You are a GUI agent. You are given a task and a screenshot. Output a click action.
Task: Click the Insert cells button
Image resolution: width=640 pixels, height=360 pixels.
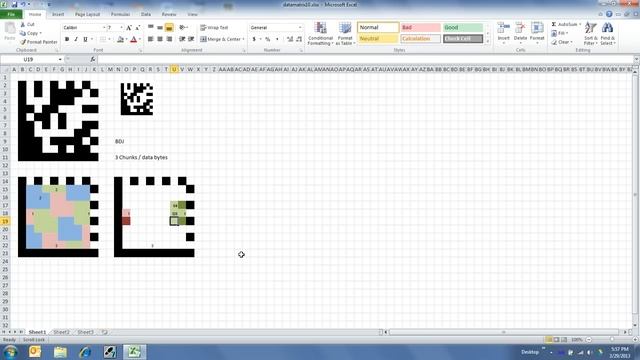click(503, 33)
